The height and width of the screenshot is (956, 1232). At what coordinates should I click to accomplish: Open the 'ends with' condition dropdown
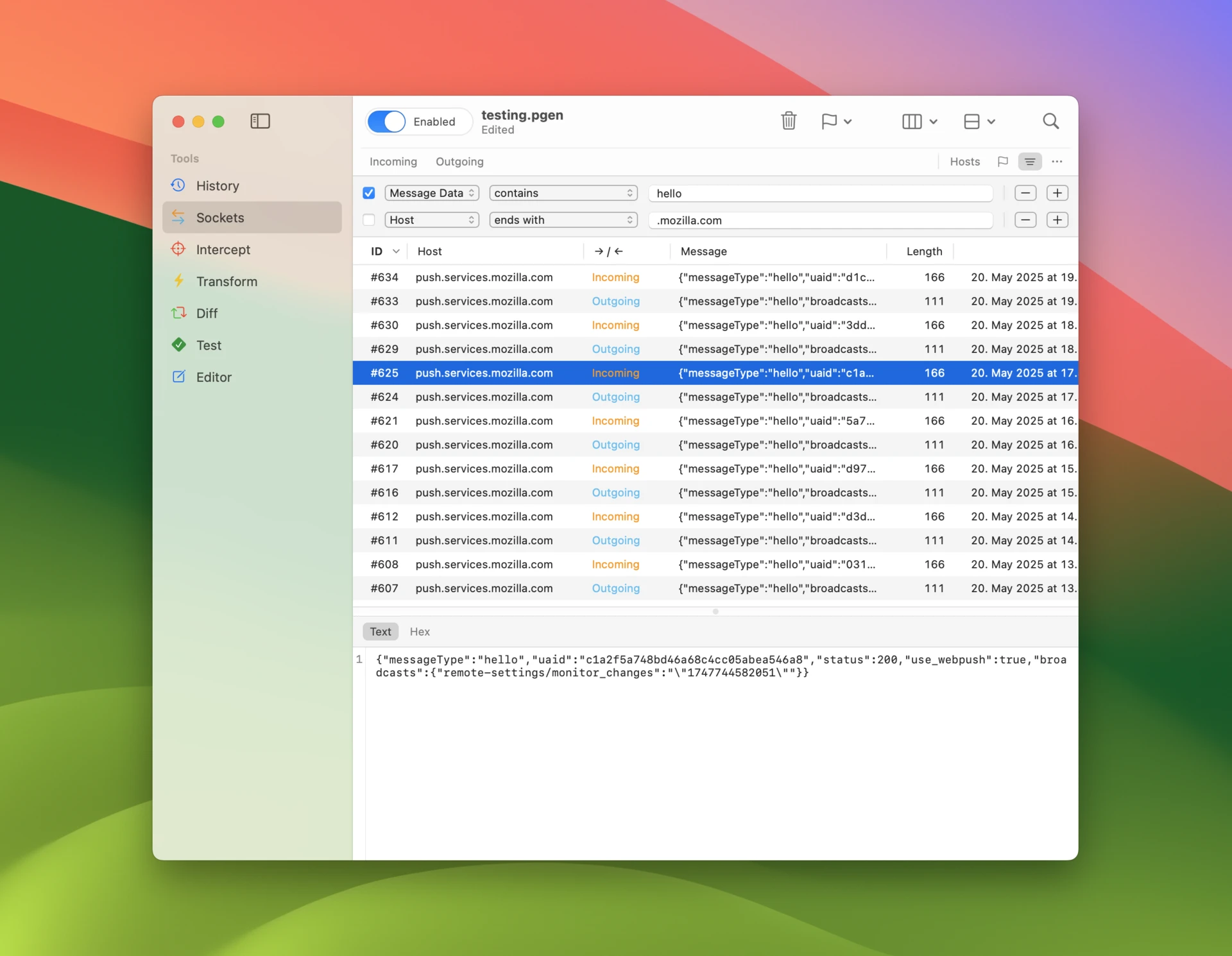pos(563,220)
